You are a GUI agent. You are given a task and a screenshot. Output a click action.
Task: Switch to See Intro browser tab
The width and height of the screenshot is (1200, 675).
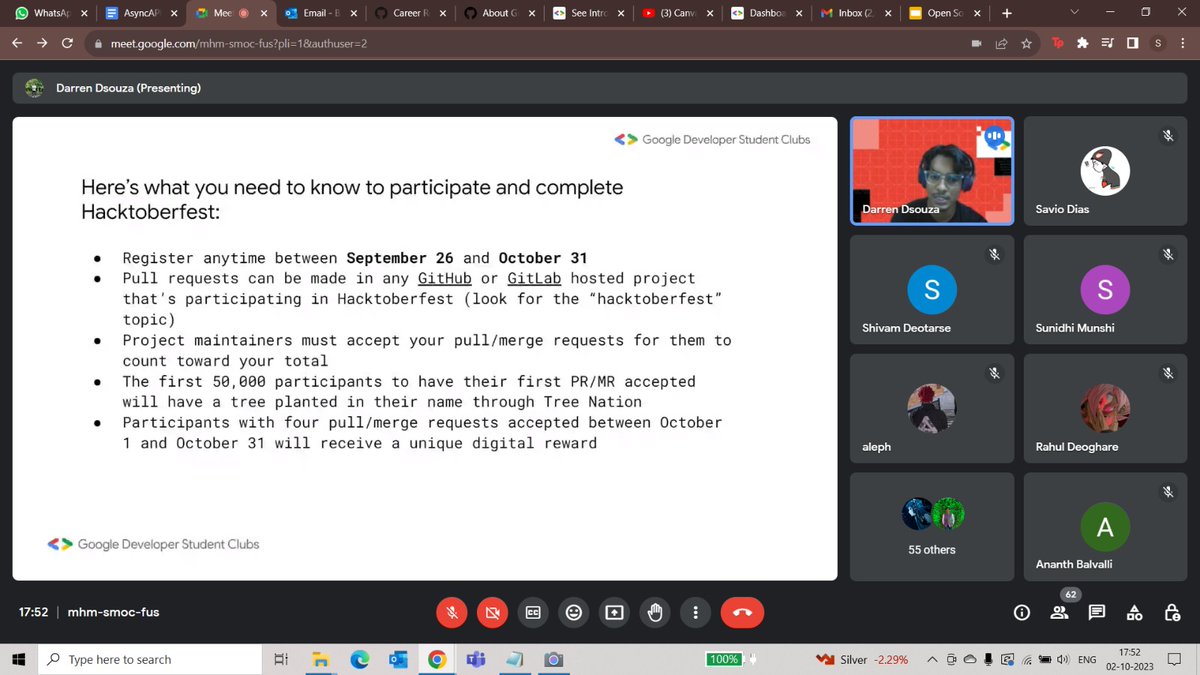pos(586,14)
